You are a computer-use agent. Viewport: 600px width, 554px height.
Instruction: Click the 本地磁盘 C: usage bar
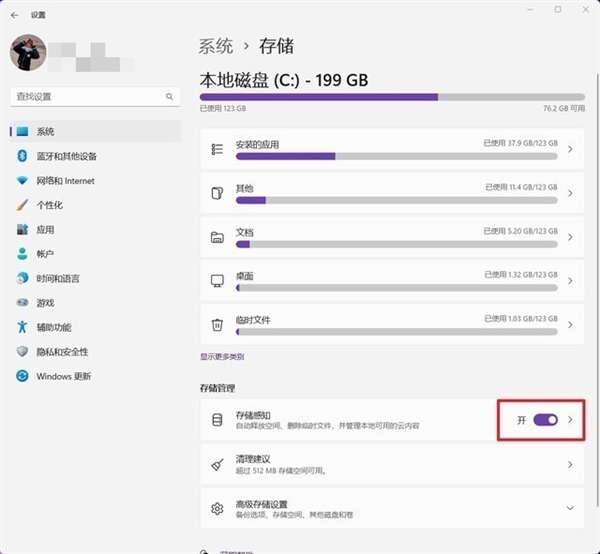(x=392, y=97)
